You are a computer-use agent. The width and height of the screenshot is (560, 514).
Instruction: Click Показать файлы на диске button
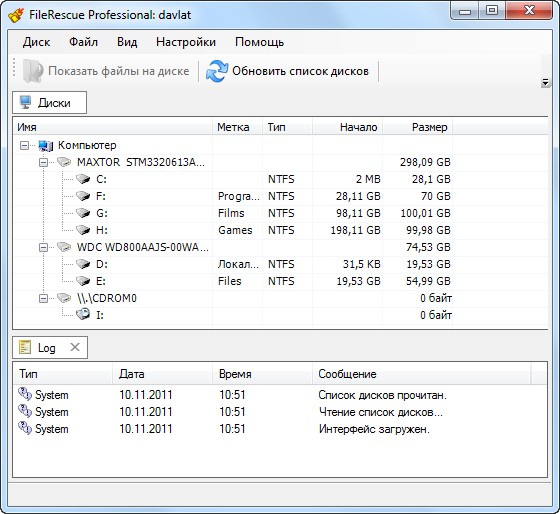coord(106,71)
